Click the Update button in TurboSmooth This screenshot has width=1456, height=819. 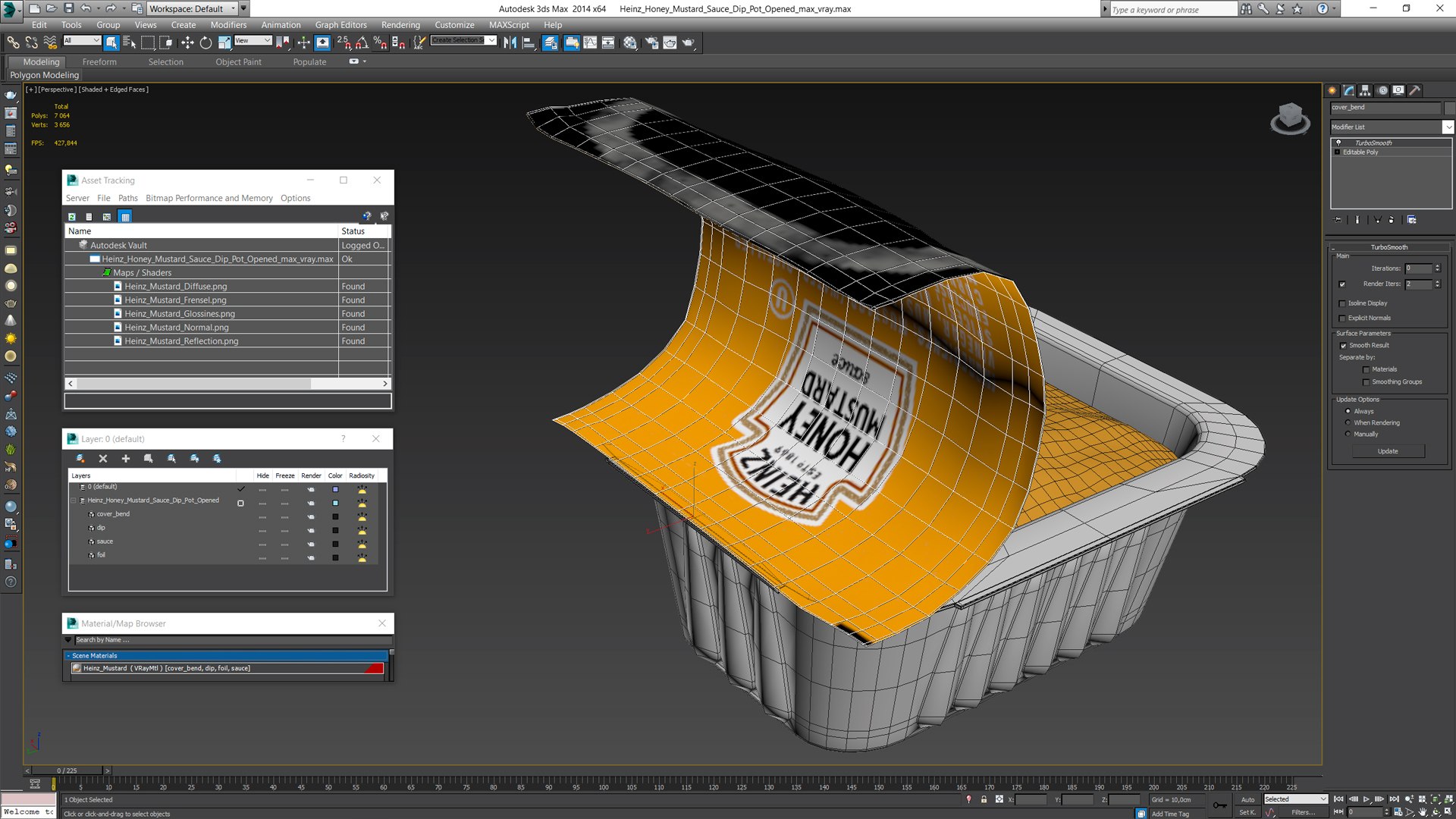[x=1387, y=451]
